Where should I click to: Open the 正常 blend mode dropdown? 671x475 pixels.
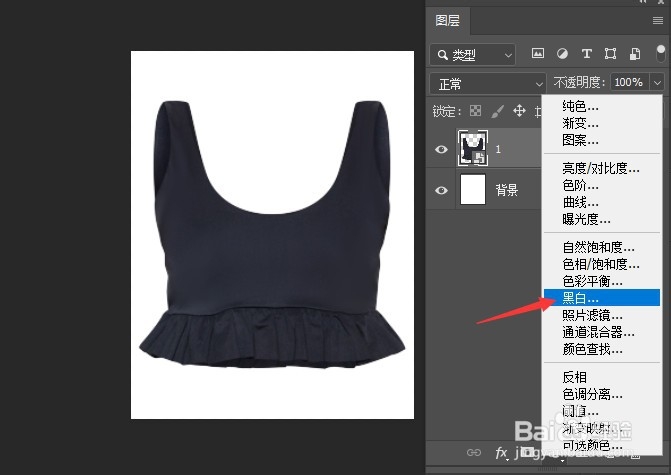tap(488, 84)
